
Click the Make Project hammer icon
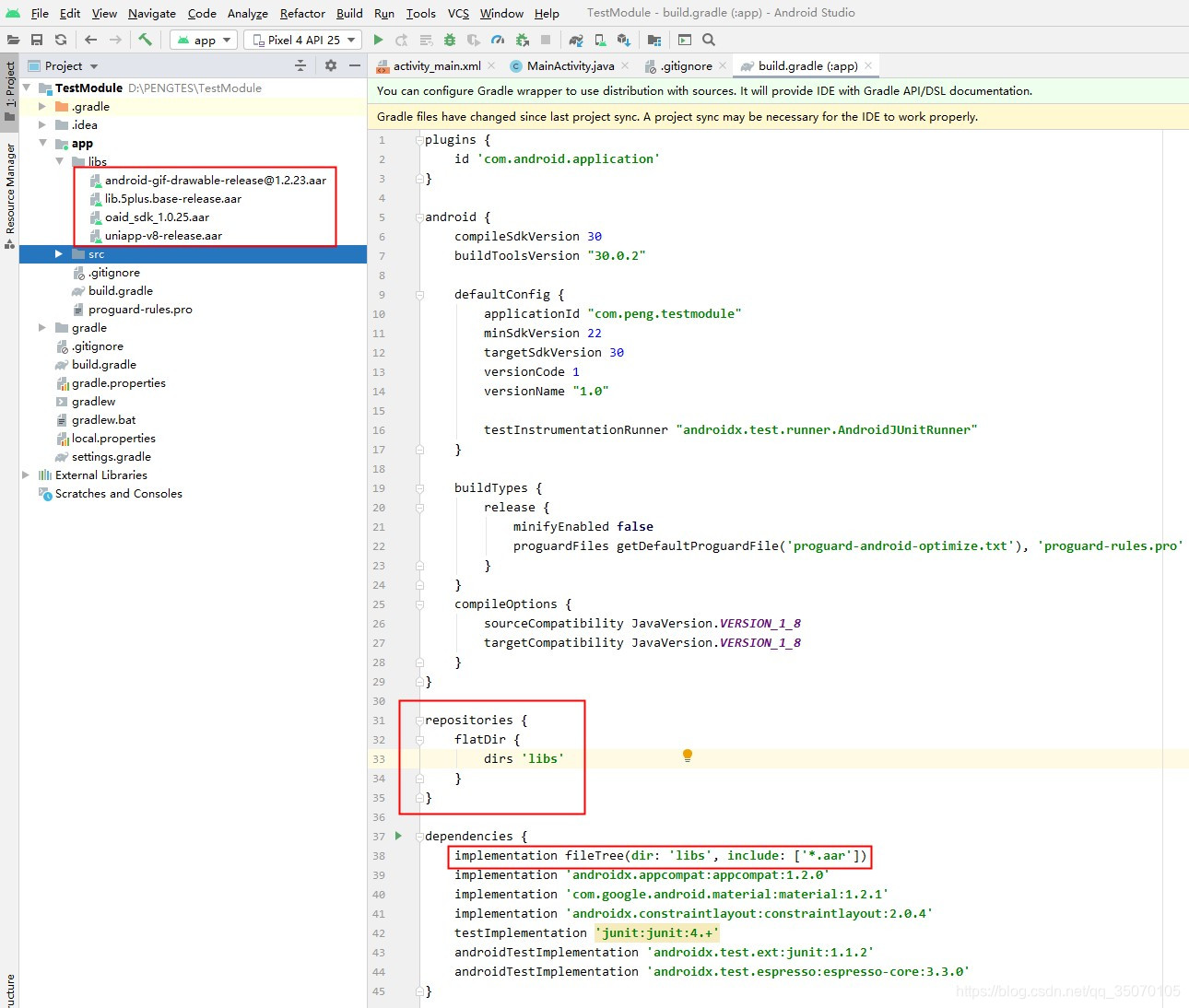point(145,40)
